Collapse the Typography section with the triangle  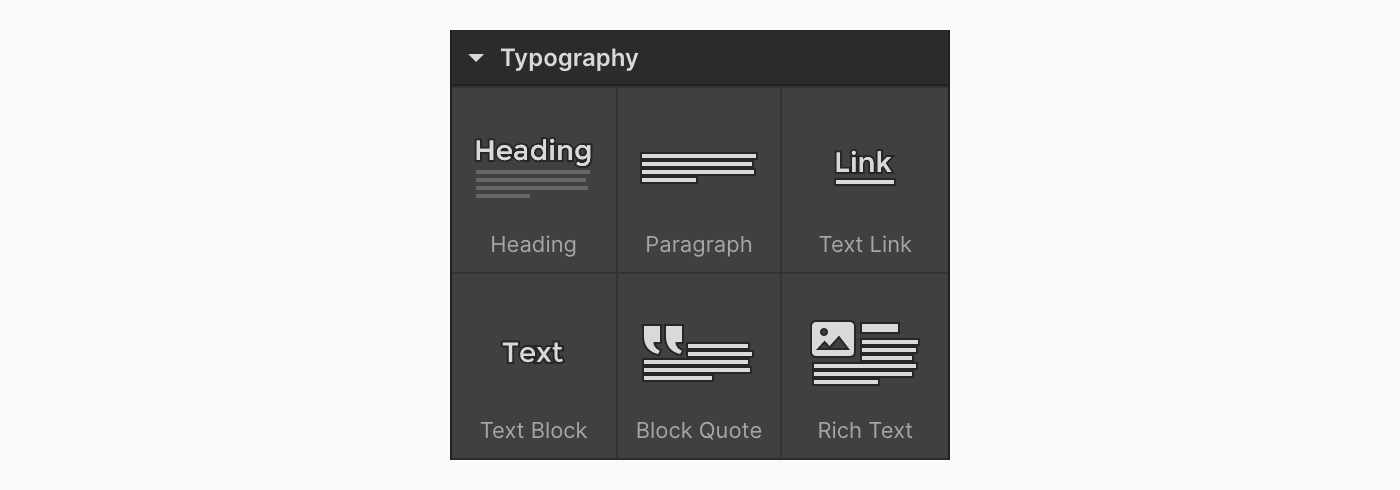pyautogui.click(x=476, y=58)
